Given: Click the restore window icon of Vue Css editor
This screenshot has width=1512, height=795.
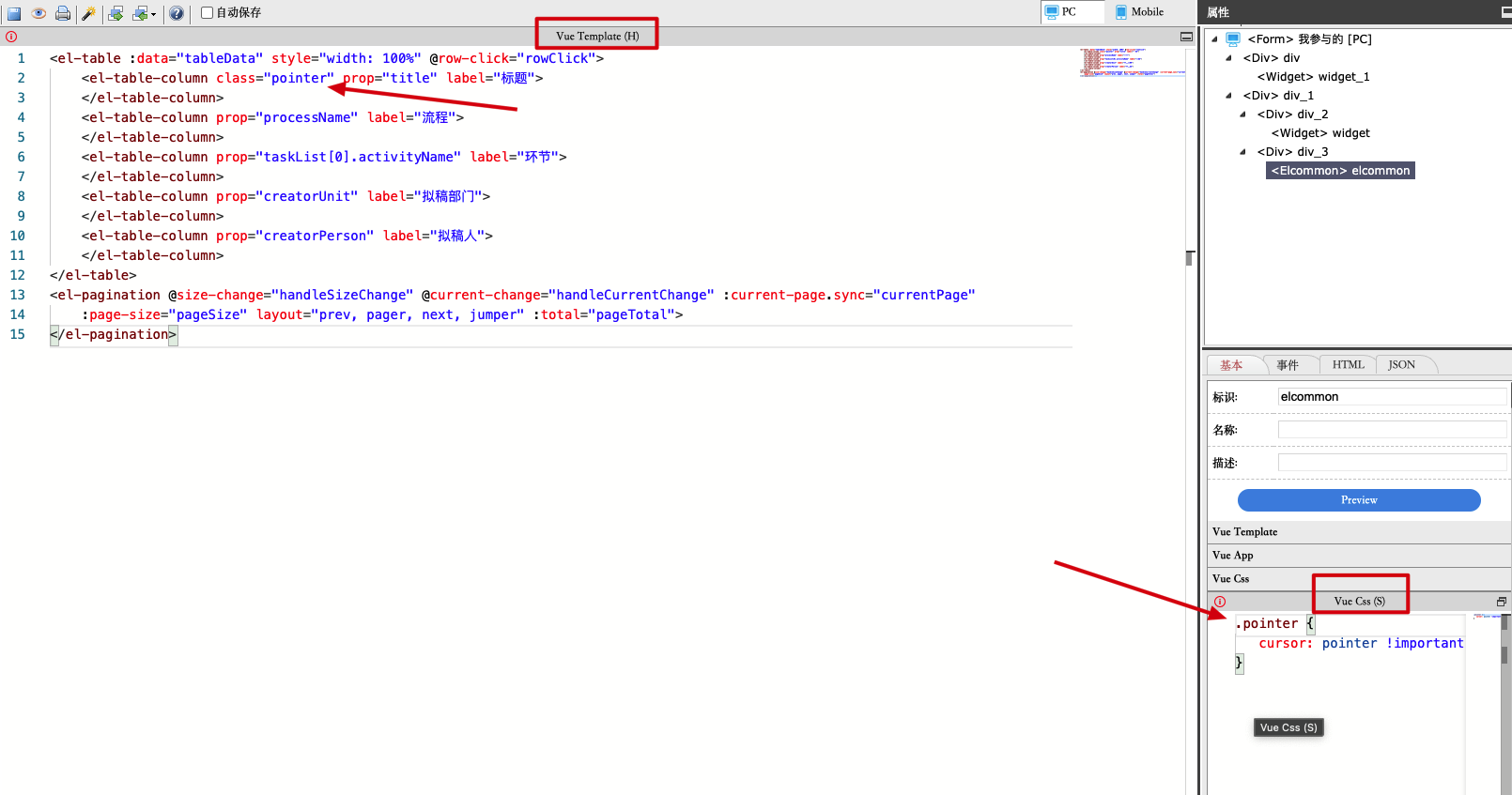Looking at the screenshot, I should click(1502, 602).
